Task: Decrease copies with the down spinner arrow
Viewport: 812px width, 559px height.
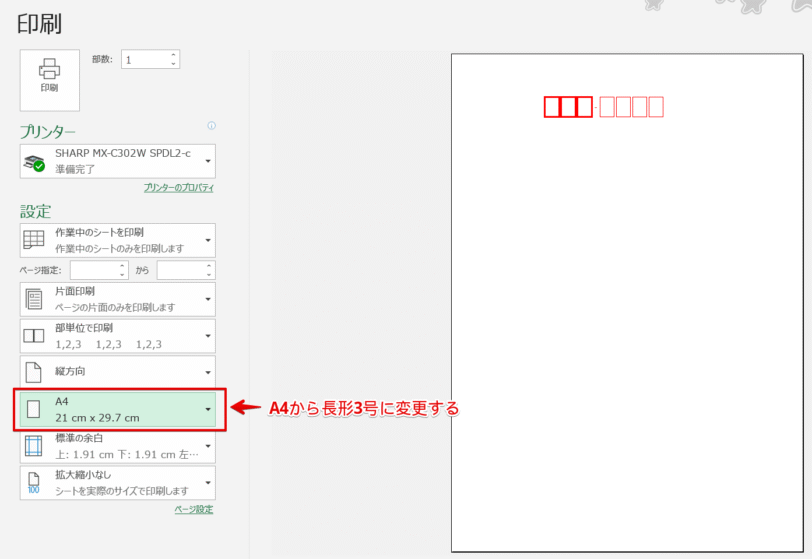Action: pyautogui.click(x=173, y=64)
